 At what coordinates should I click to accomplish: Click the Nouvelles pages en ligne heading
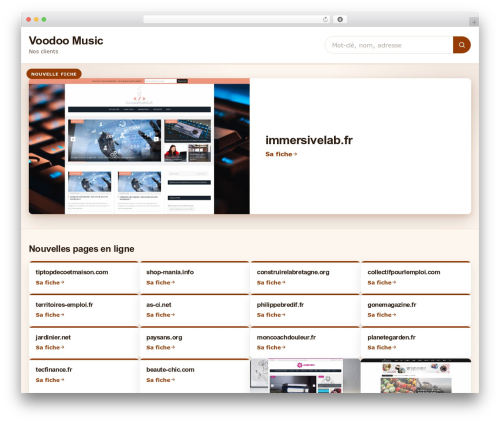(81, 249)
